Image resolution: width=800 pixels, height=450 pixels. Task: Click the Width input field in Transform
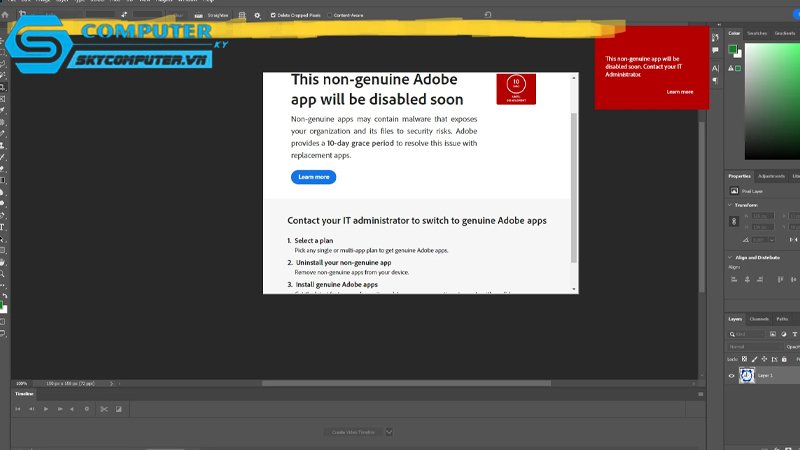762,216
